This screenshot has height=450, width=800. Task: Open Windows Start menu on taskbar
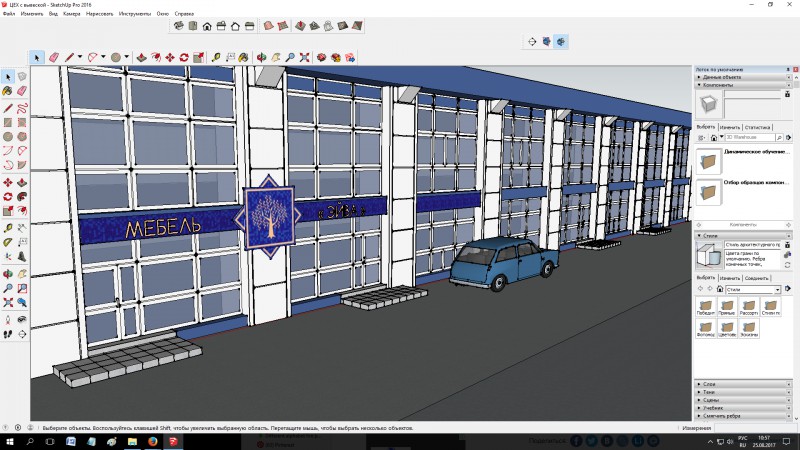[x=9, y=441]
